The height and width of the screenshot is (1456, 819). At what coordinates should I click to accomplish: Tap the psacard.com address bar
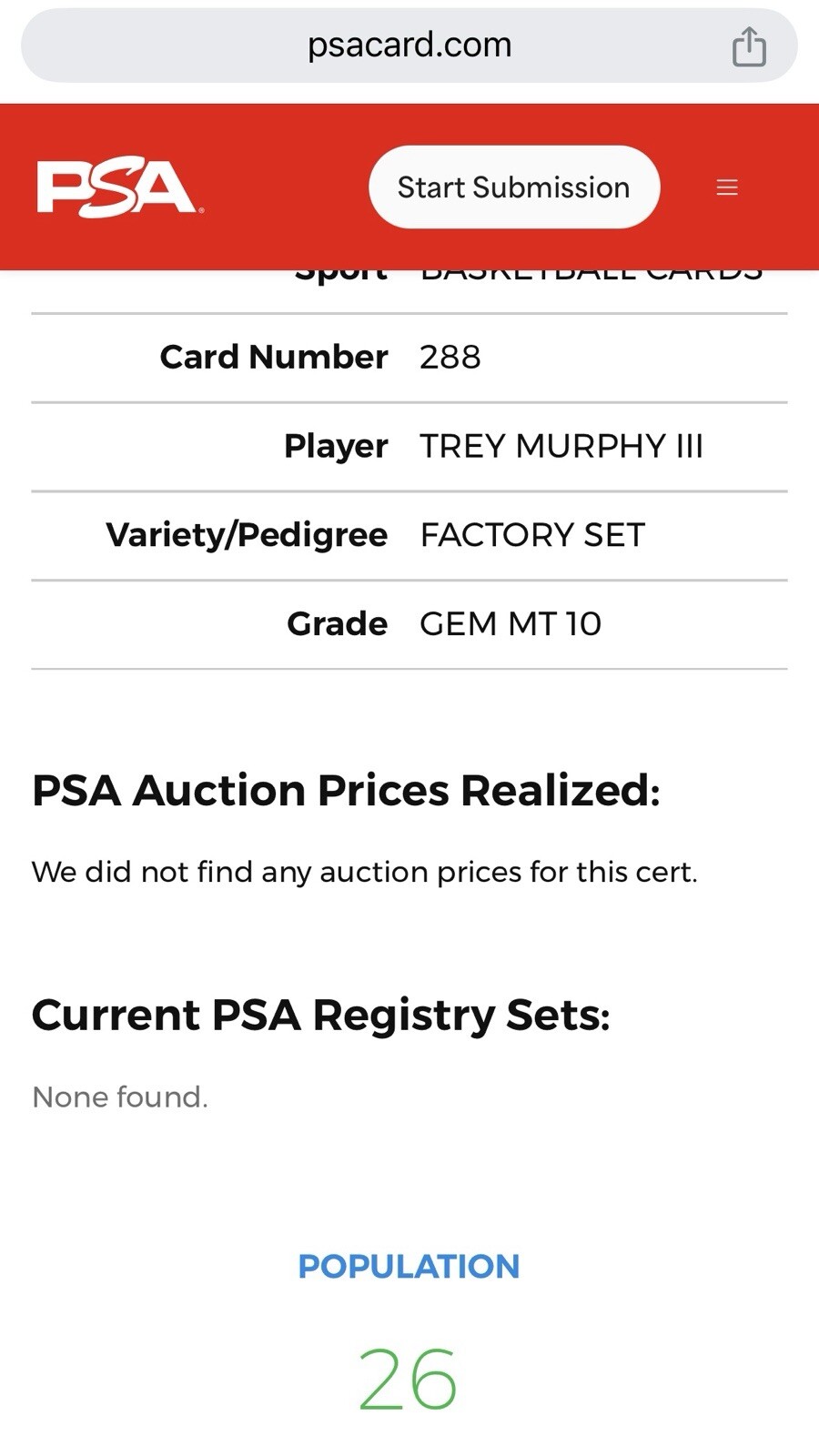tap(409, 45)
